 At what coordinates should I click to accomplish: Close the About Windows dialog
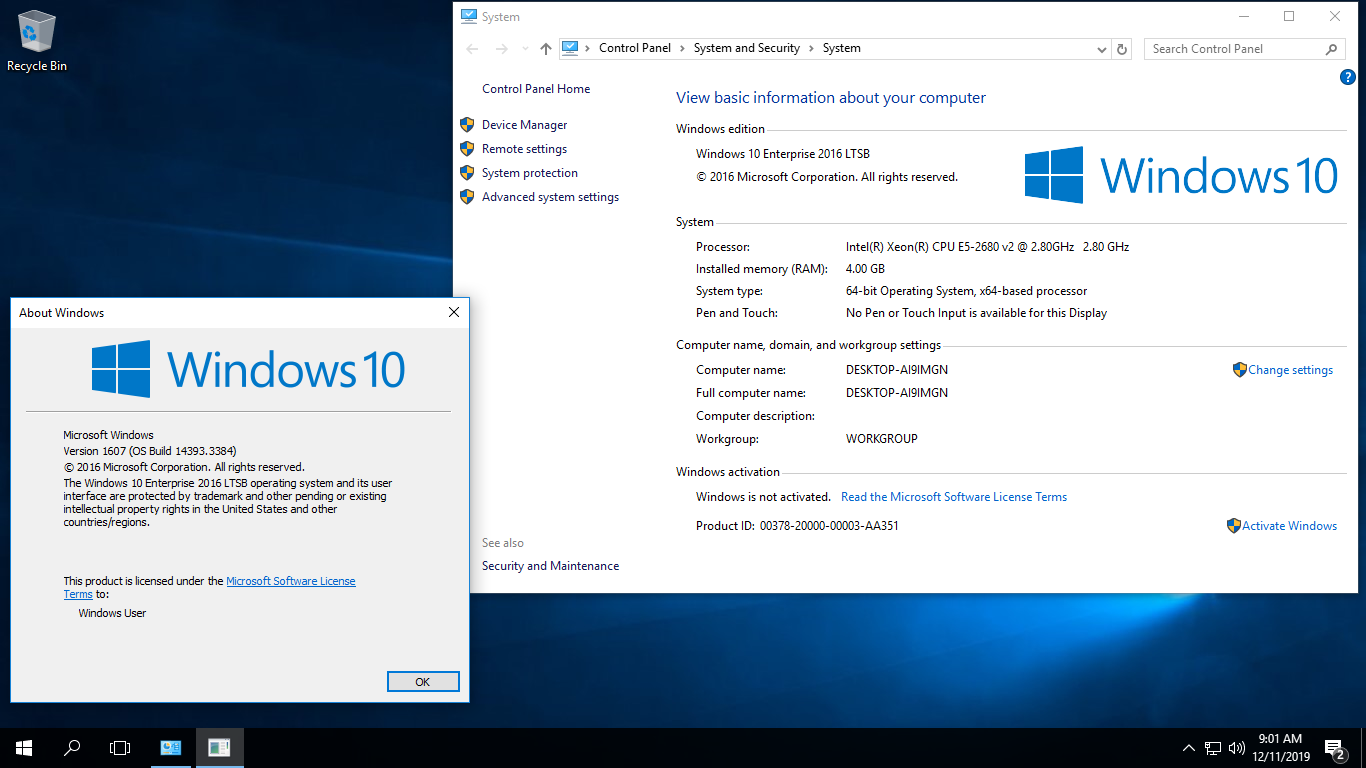click(454, 313)
